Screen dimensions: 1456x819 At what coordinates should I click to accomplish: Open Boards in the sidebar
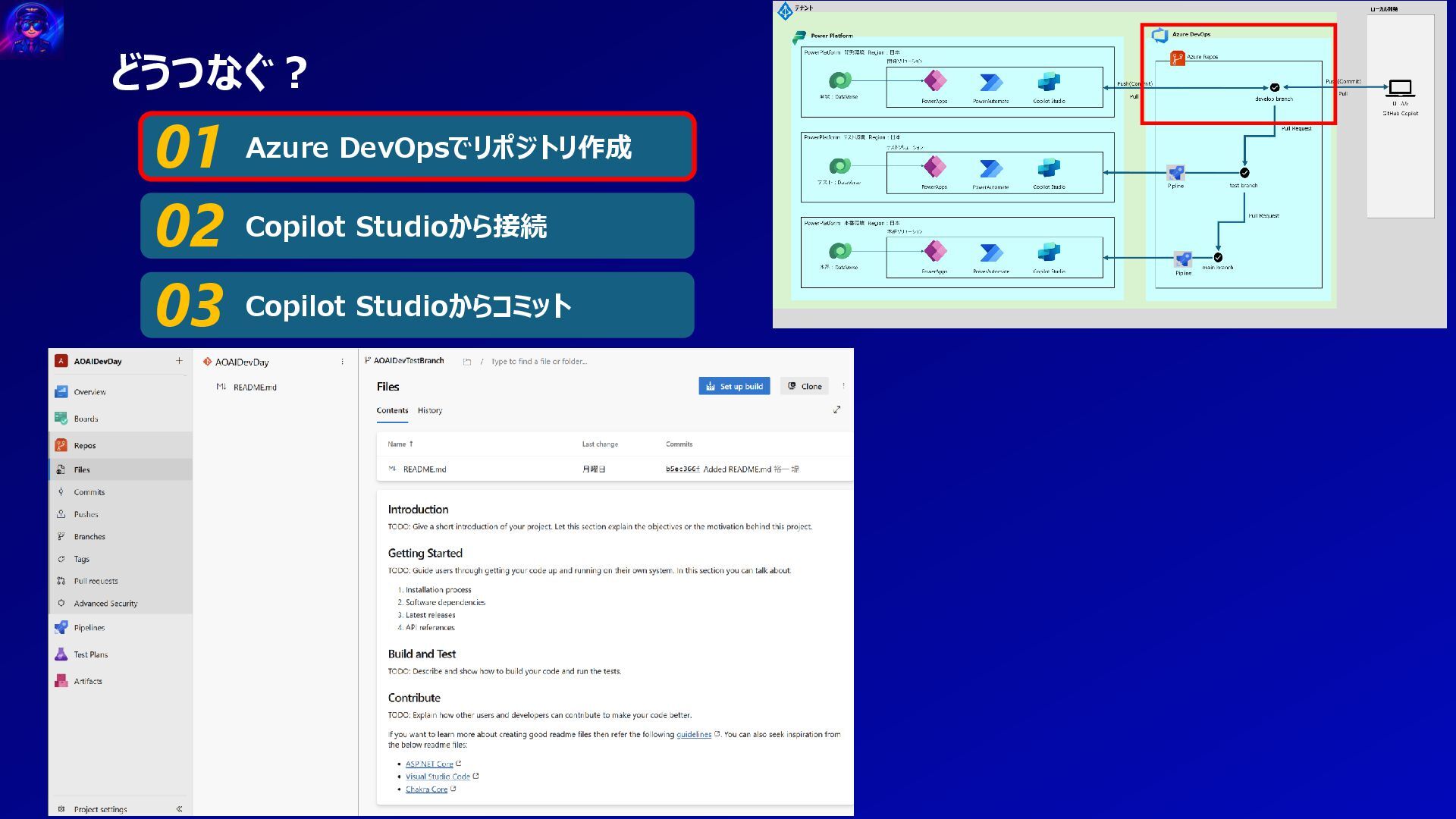[86, 419]
